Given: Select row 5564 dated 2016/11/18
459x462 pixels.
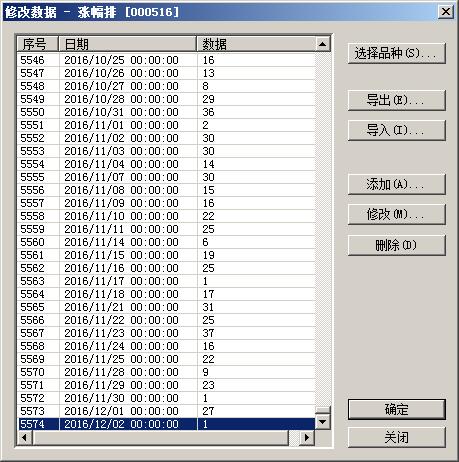Looking at the screenshot, I should click(166, 294).
